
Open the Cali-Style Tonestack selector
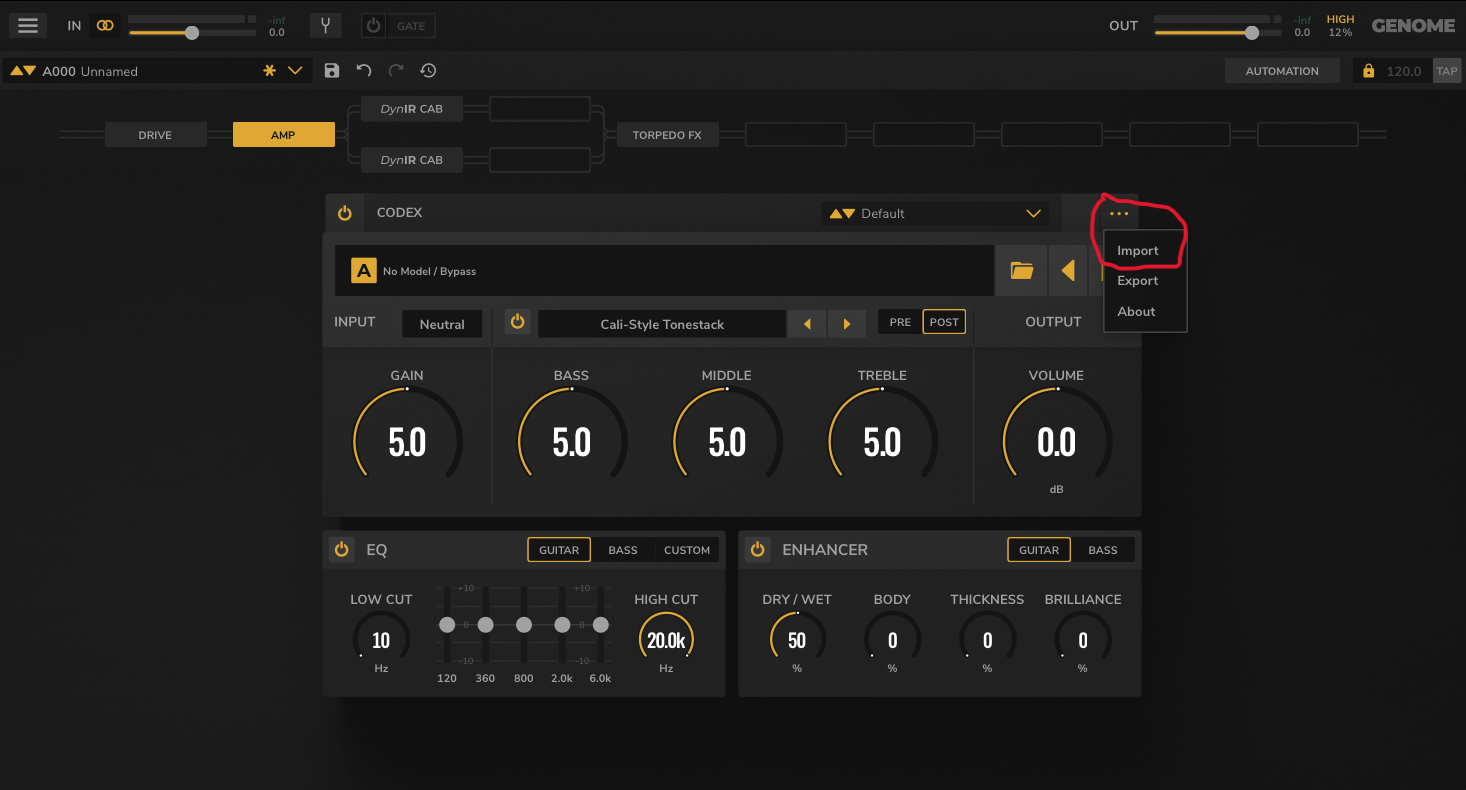pyautogui.click(x=662, y=324)
